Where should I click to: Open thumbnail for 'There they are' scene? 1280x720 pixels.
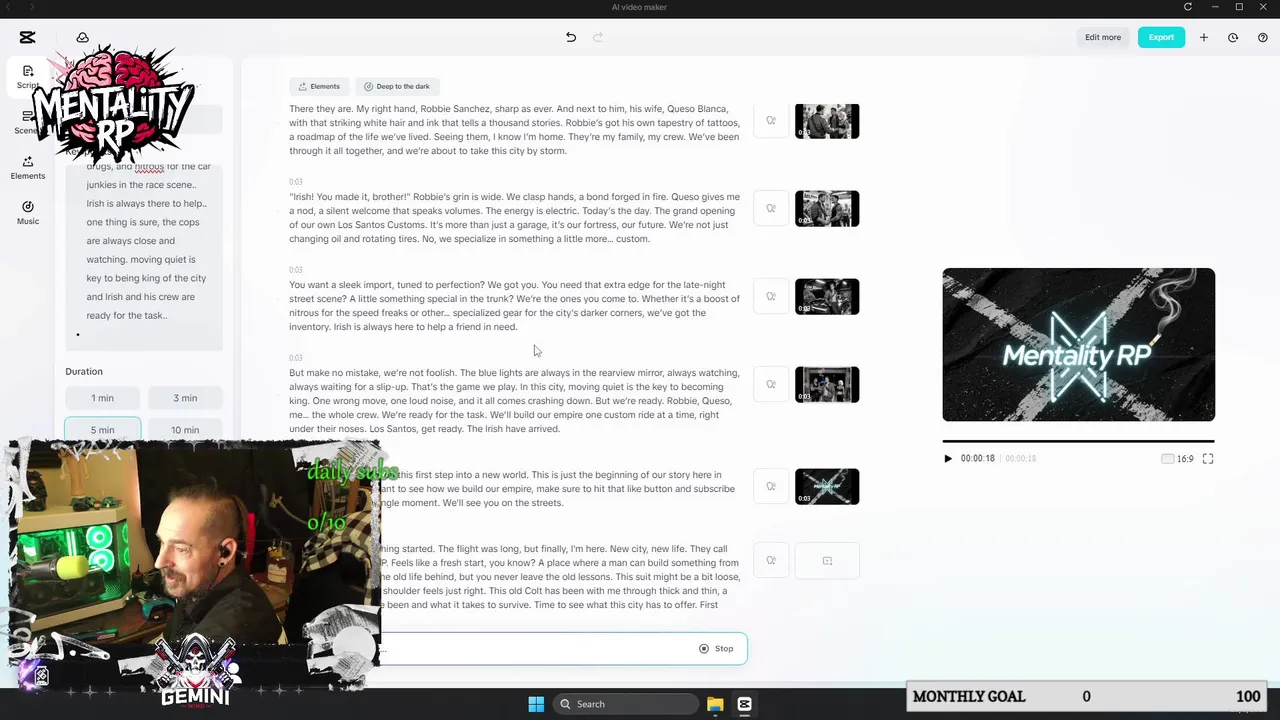click(x=827, y=121)
